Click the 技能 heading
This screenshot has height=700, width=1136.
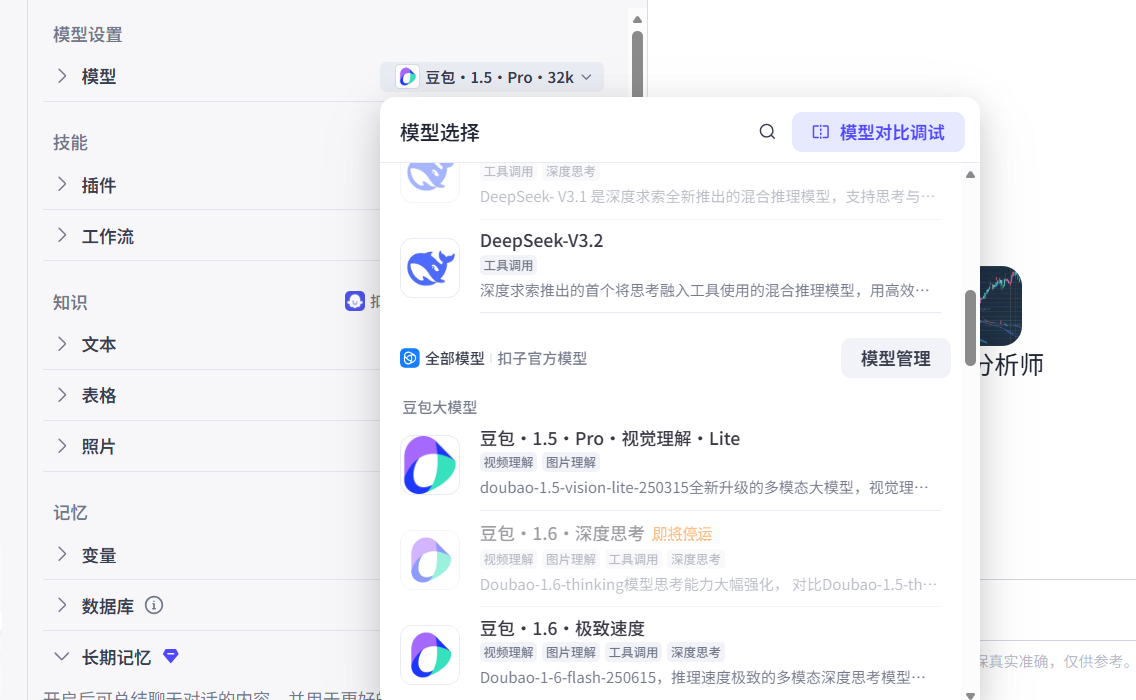point(70,142)
